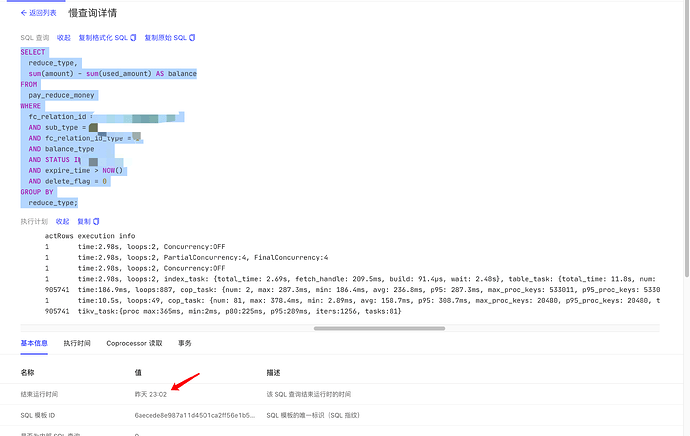Click the copy icon beside 执行计划 复制

[96, 221]
